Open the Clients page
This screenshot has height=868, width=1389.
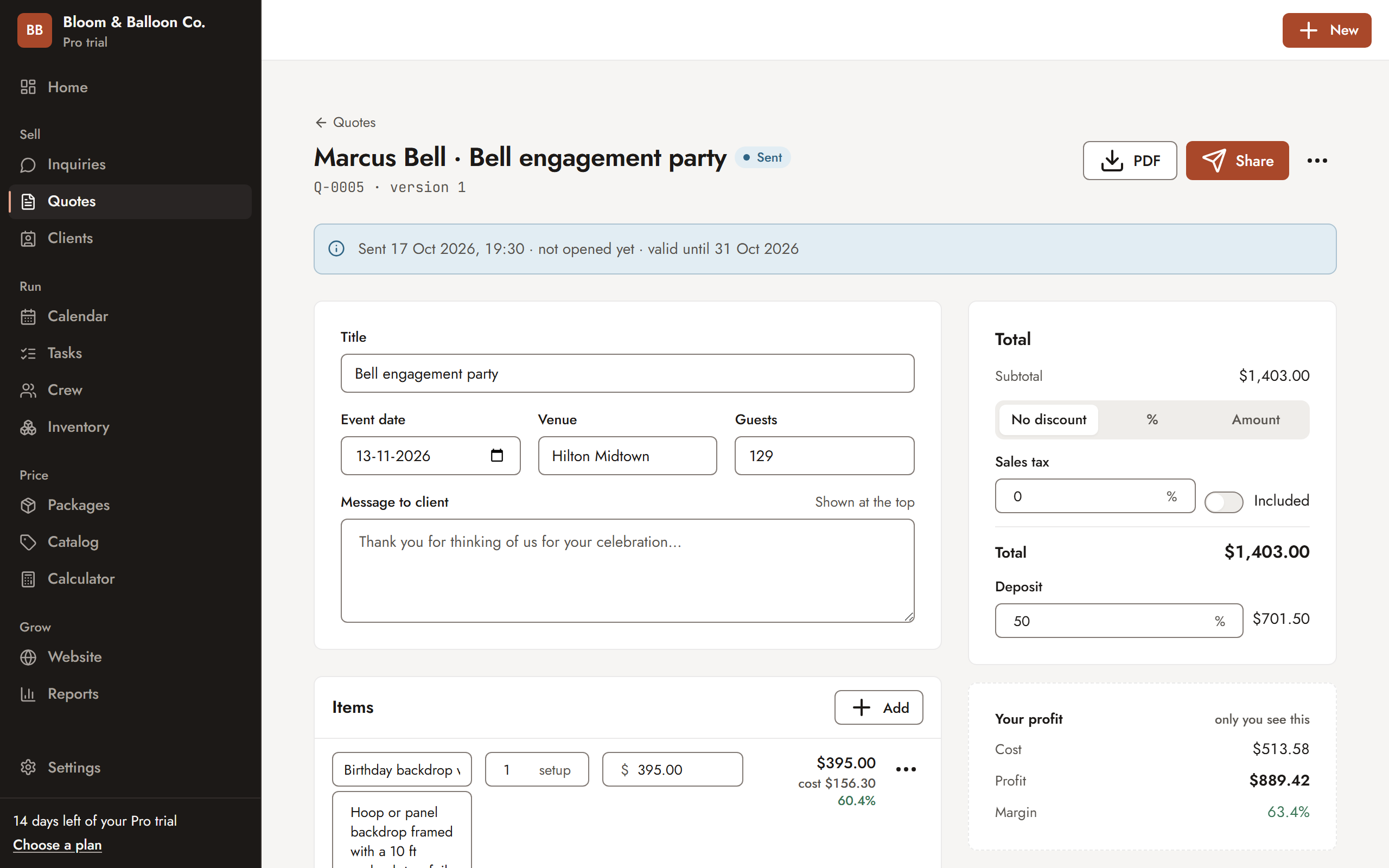coord(130,238)
